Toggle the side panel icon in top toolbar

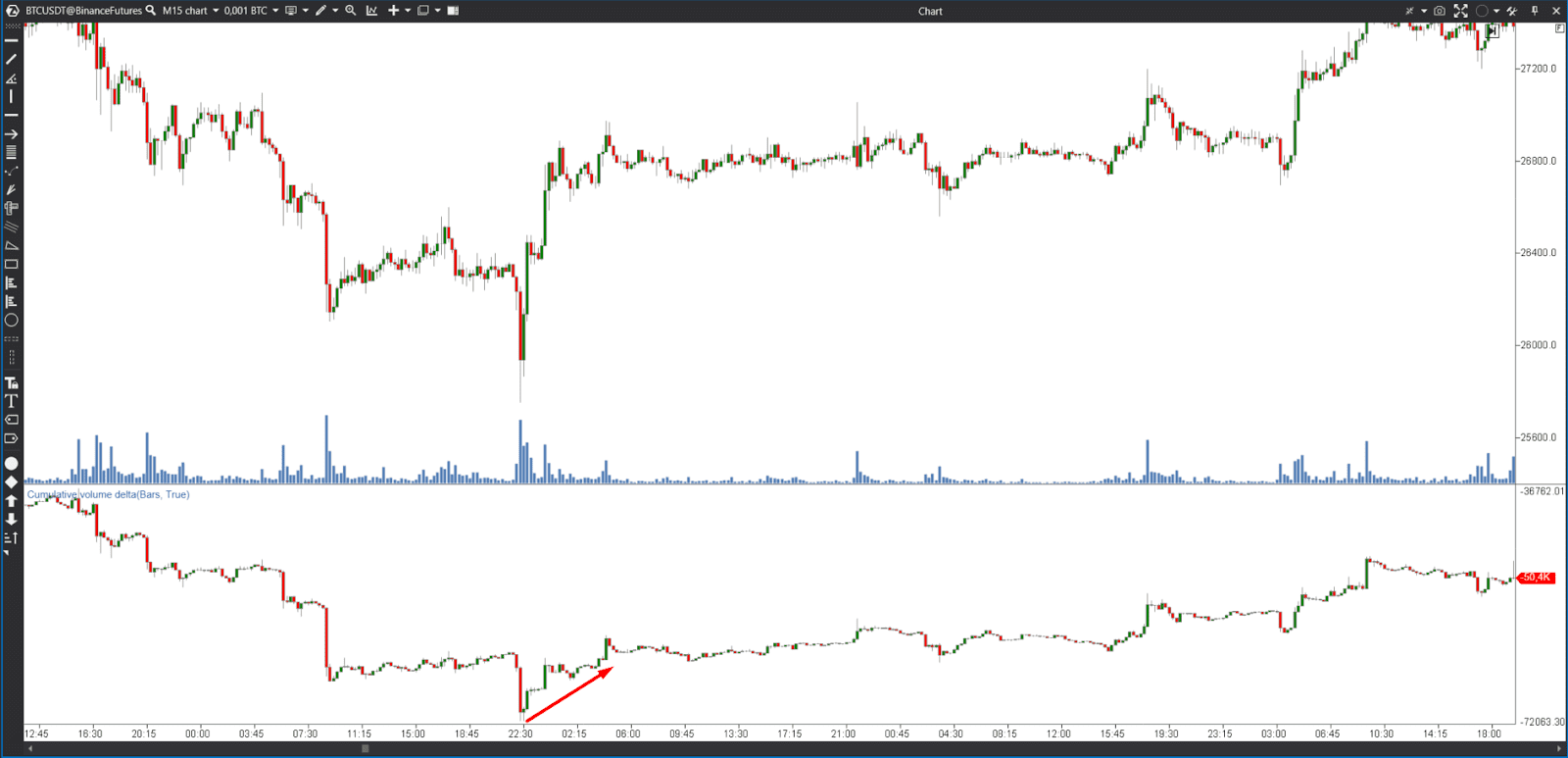(453, 11)
